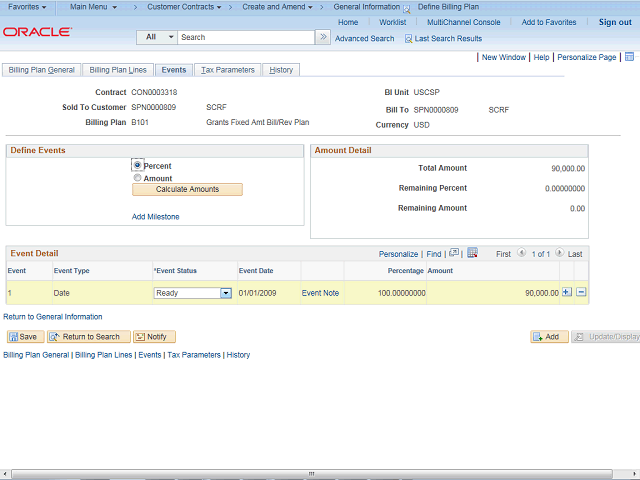Click the download to spreadsheet grid icon
The width and height of the screenshot is (640, 480).
(x=472, y=253)
